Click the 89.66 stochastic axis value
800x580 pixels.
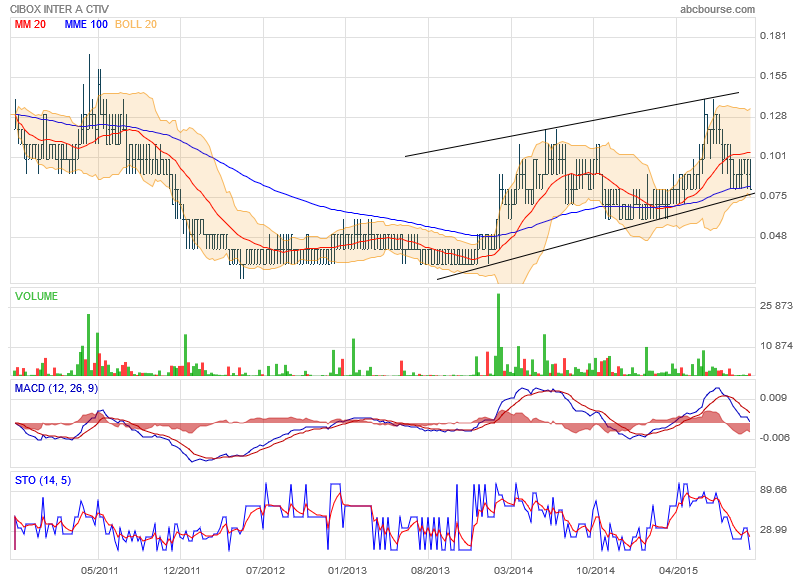click(x=773, y=490)
